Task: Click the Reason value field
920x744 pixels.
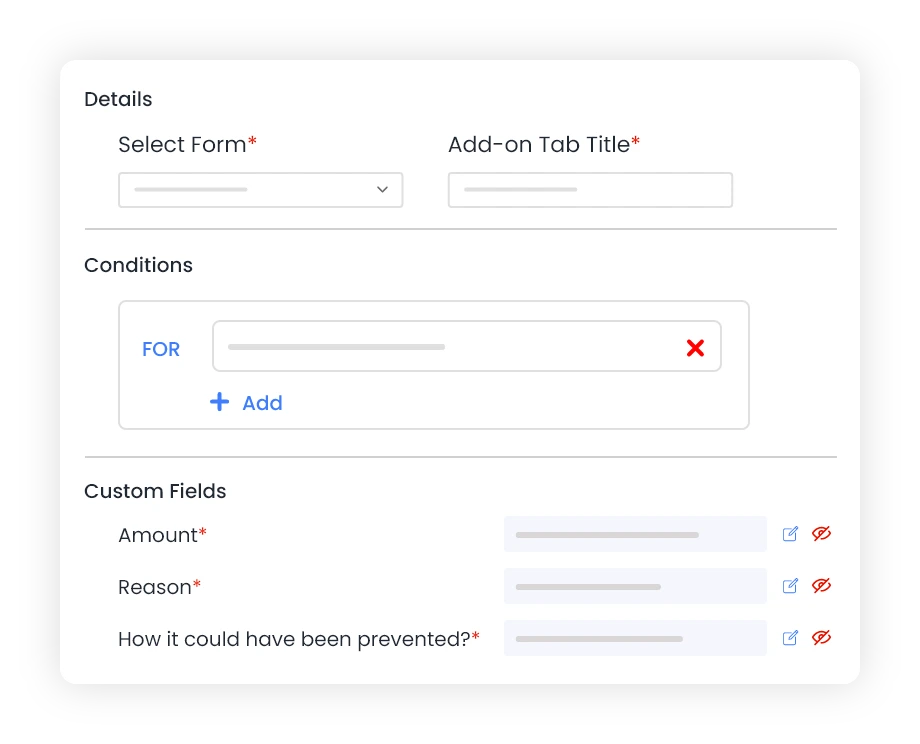Action: coord(635,586)
